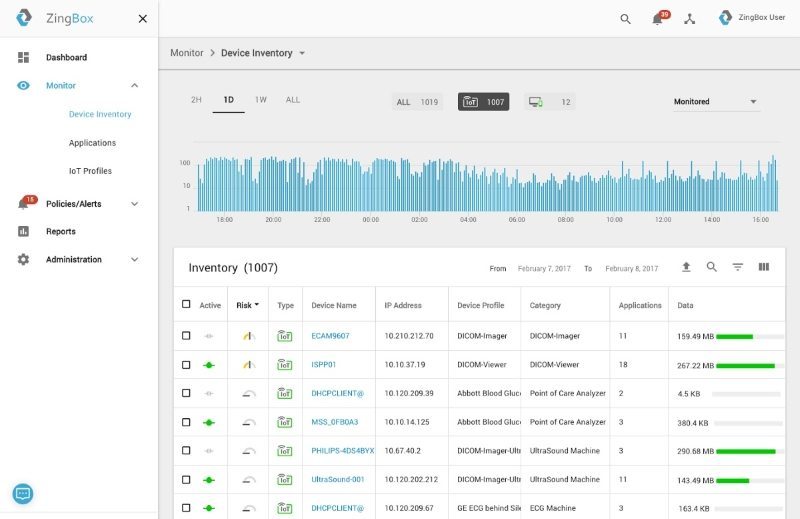
Task: Open the column chooser icon
Action: pyautogui.click(x=764, y=267)
